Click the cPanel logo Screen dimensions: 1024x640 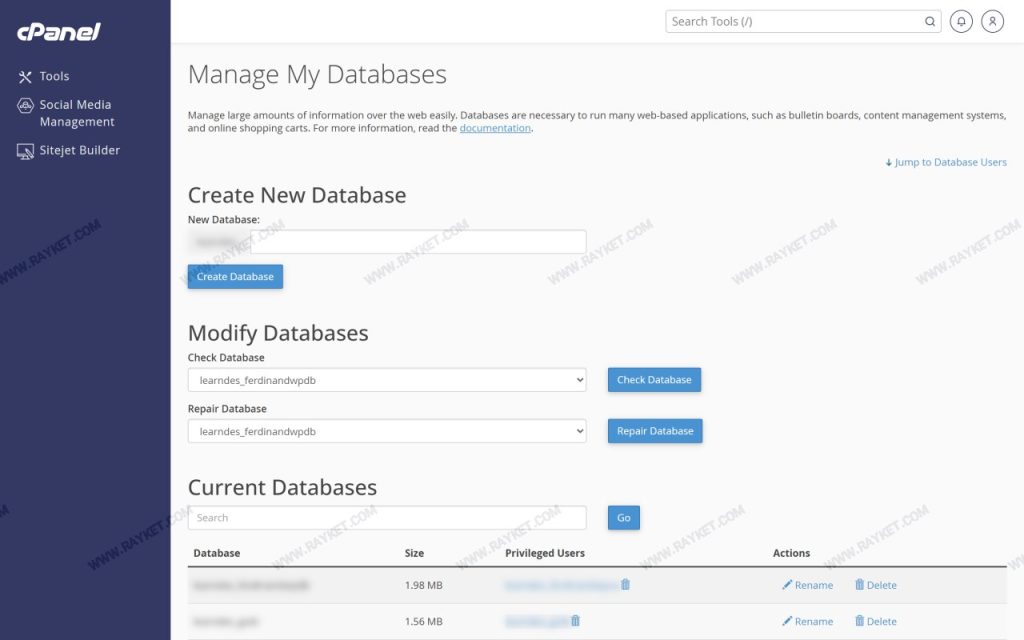click(59, 31)
